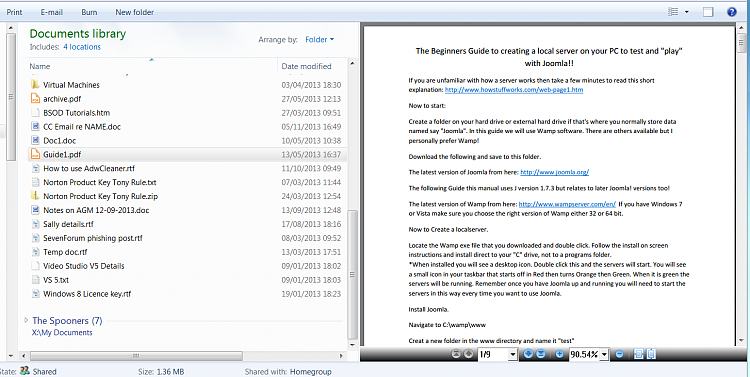Open the Arrange by Folder dropdown
The image size is (750, 377).
point(320,40)
